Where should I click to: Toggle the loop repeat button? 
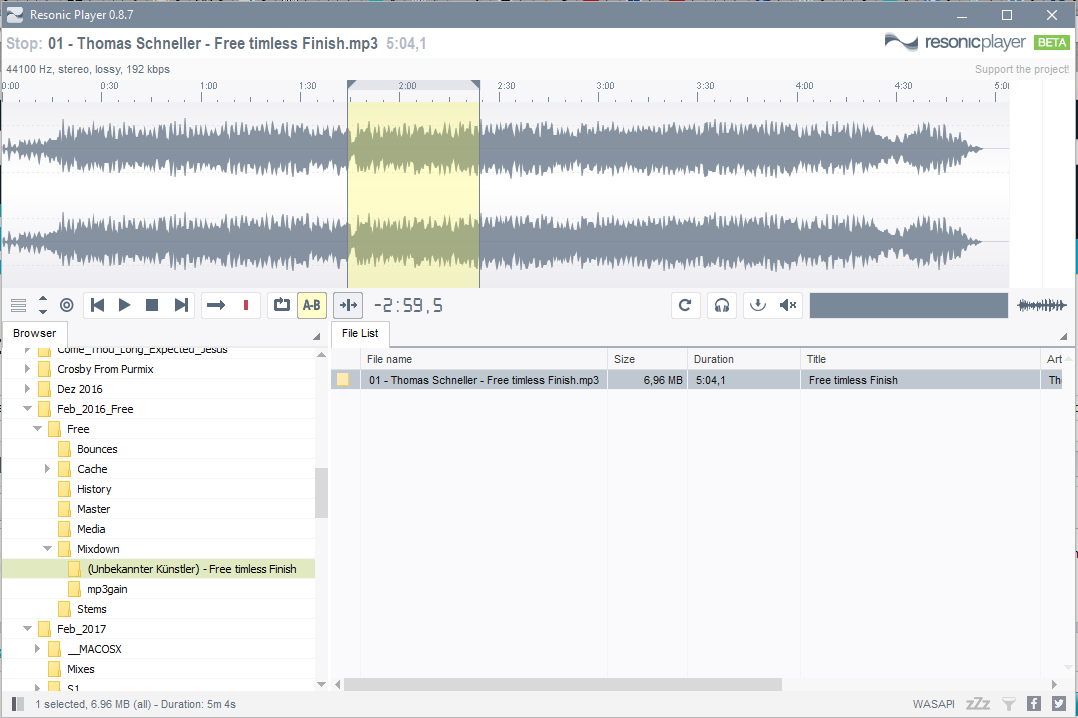click(x=282, y=305)
